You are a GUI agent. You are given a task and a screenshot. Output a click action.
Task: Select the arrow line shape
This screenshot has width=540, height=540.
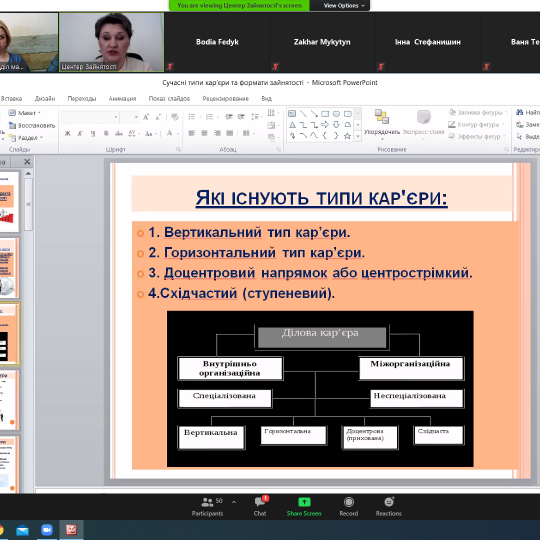point(314,114)
